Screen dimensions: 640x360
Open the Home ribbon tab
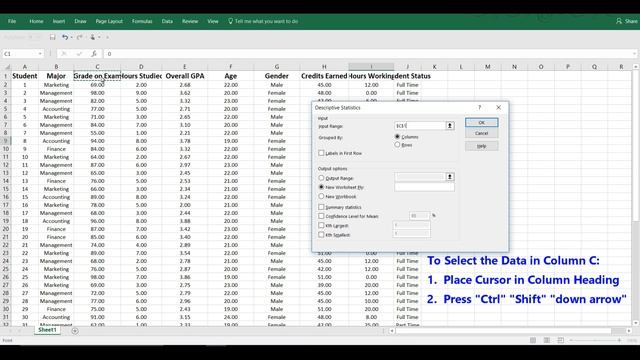36,21
